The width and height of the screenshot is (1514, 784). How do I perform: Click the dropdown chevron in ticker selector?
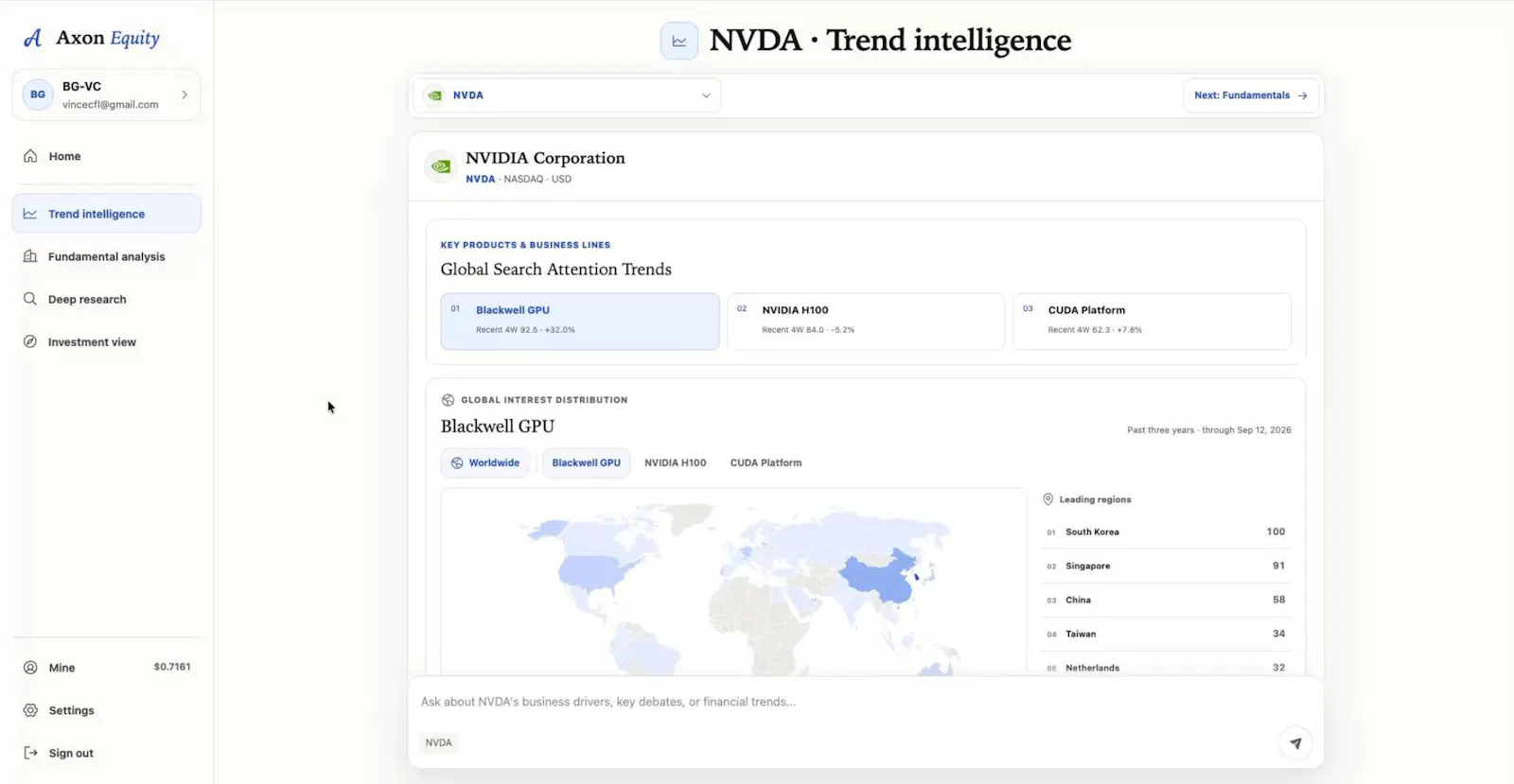[706, 96]
